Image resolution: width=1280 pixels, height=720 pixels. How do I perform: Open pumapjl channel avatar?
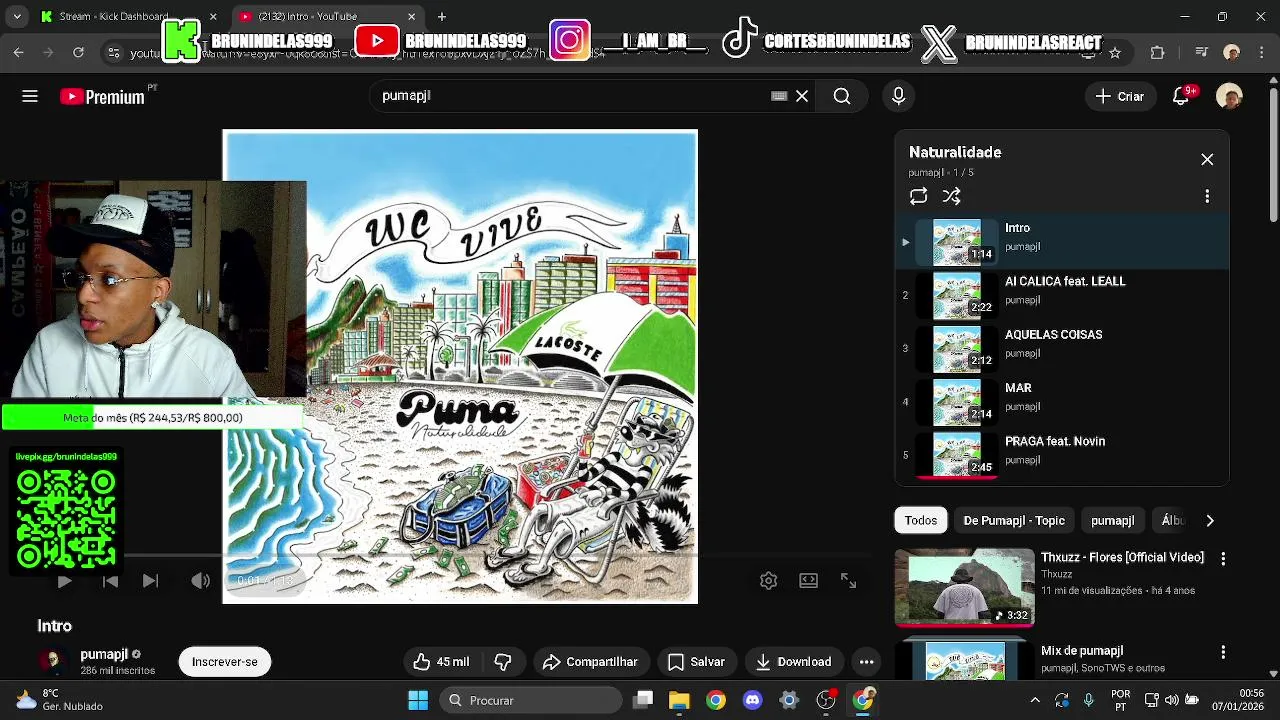(x=52, y=661)
